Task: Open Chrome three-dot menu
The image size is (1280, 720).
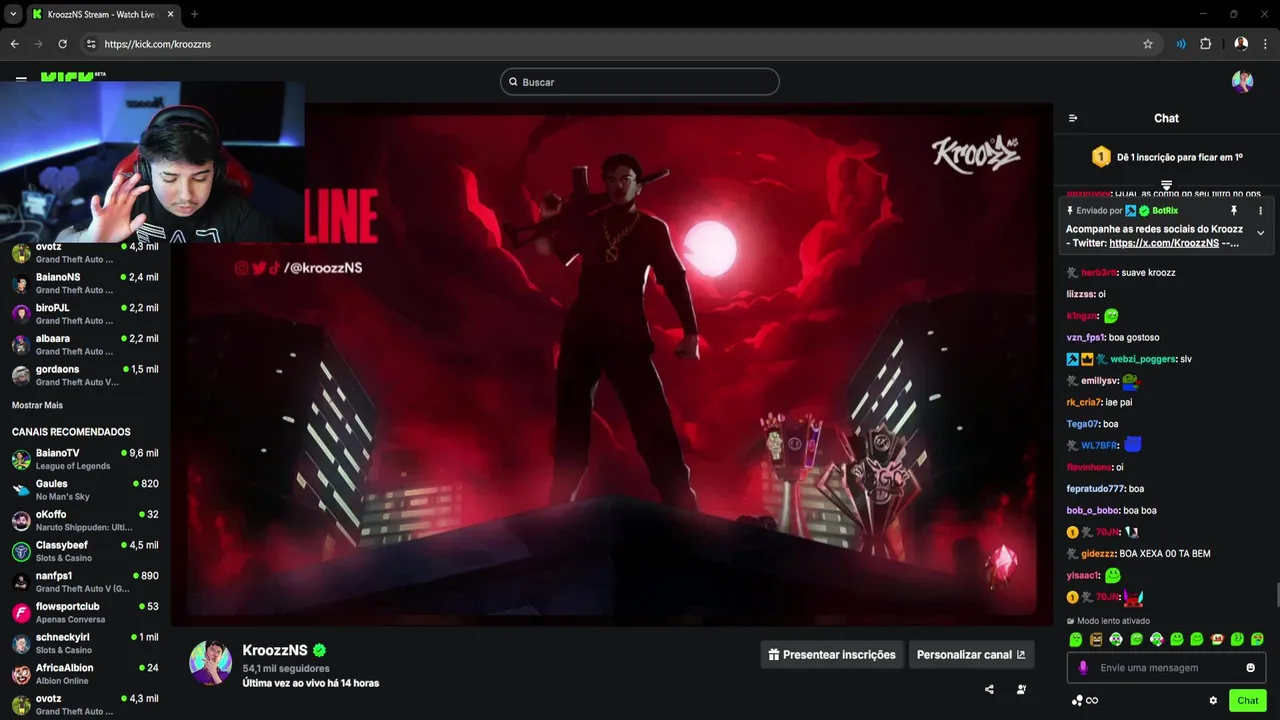Action: click(x=1265, y=44)
